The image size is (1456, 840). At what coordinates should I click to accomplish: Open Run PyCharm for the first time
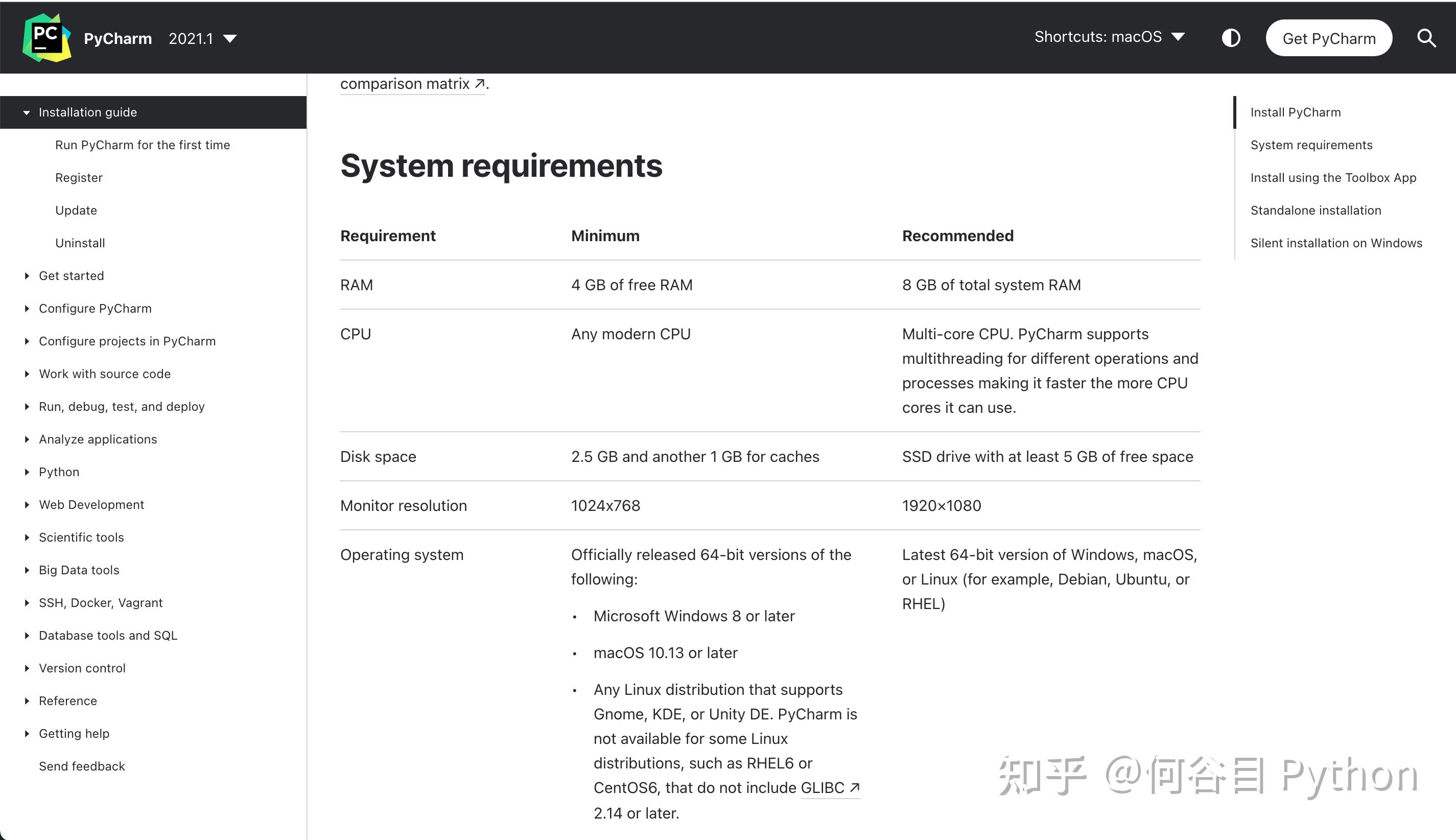tap(143, 145)
